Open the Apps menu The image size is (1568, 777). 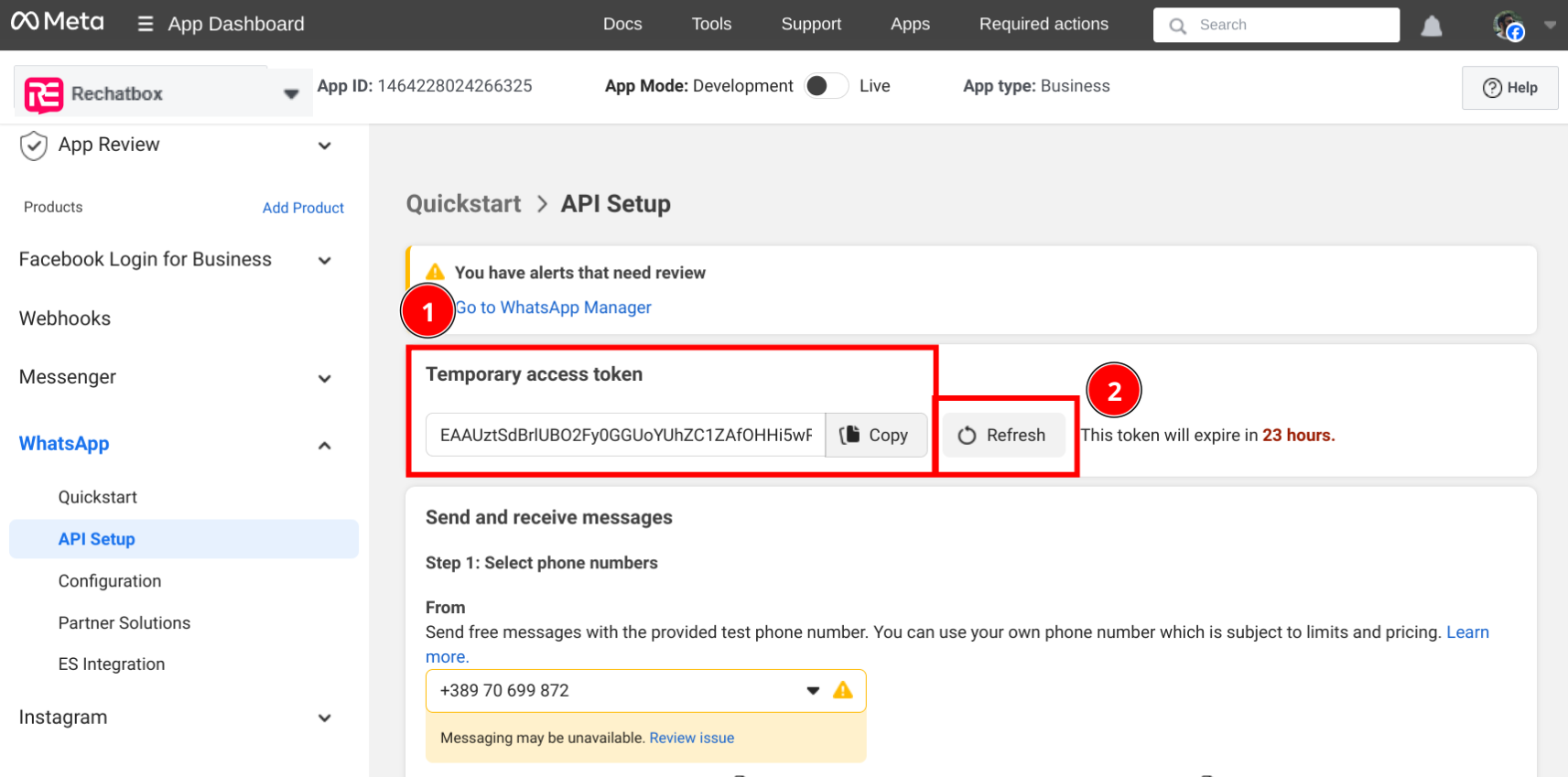[910, 24]
